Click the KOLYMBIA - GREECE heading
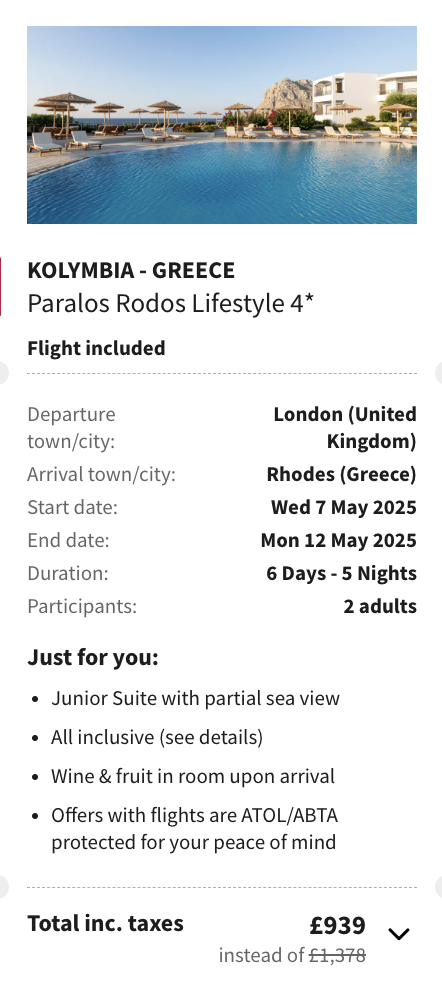The width and height of the screenshot is (442, 992). click(131, 270)
